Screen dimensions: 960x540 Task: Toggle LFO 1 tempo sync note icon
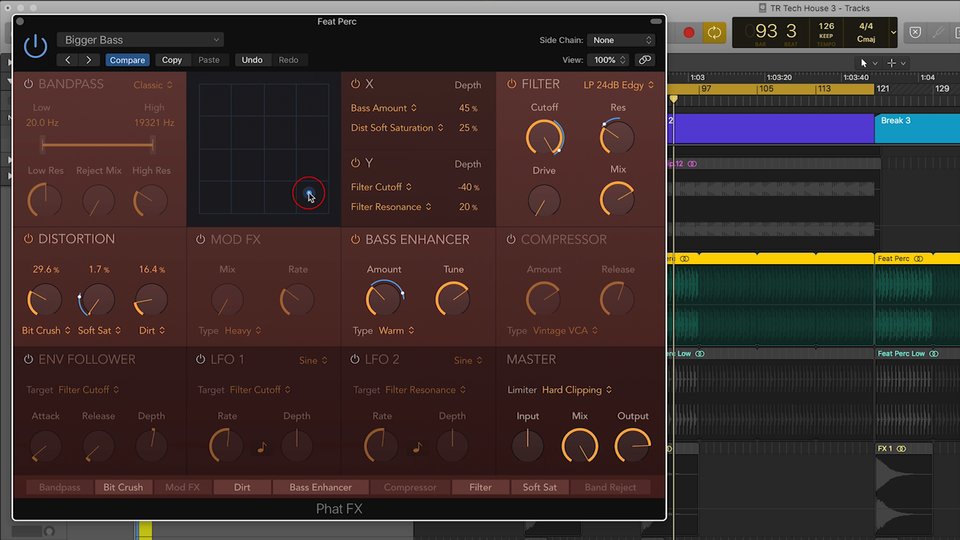click(262, 447)
